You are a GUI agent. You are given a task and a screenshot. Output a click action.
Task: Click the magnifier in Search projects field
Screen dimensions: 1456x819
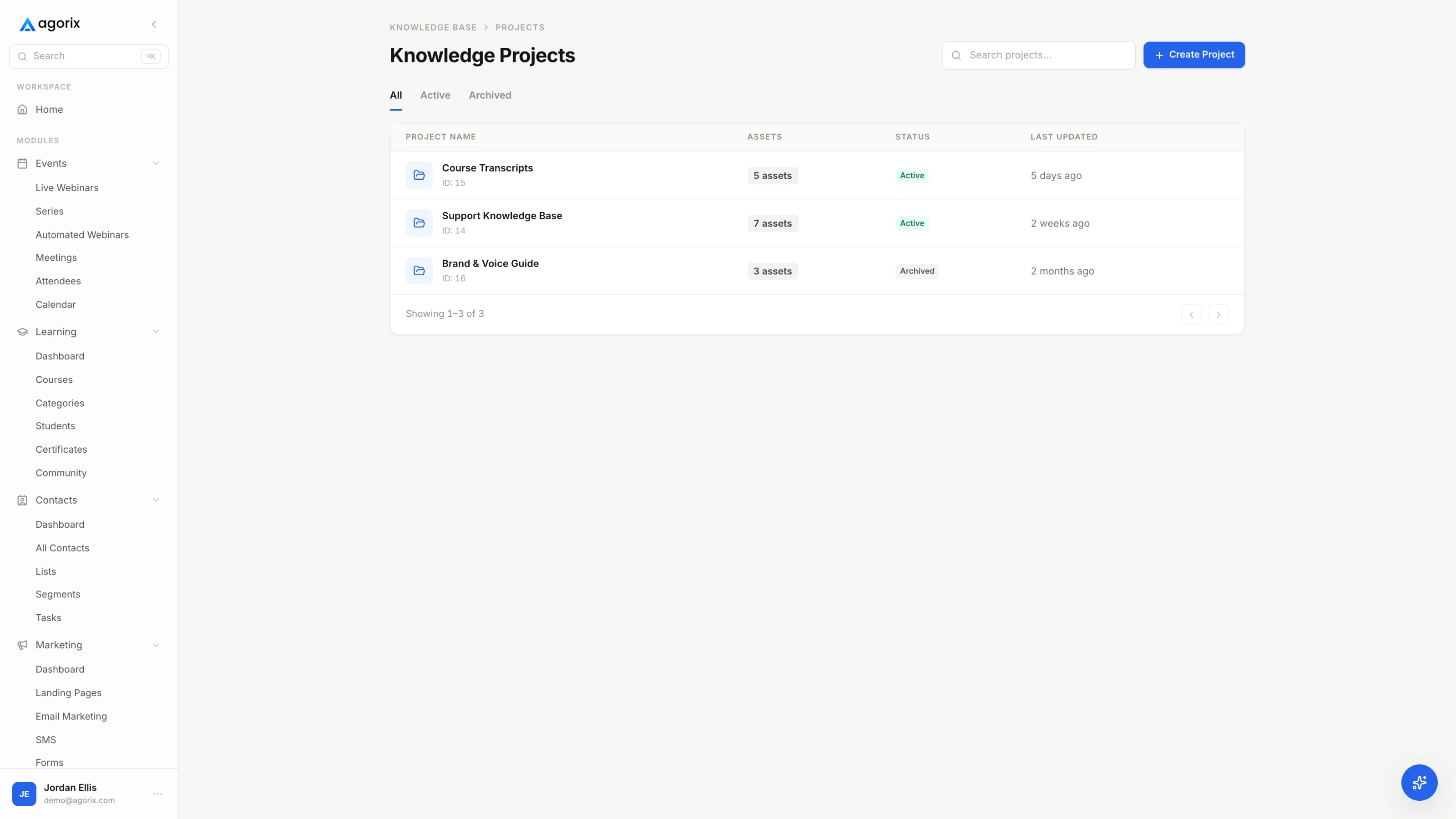(956, 56)
